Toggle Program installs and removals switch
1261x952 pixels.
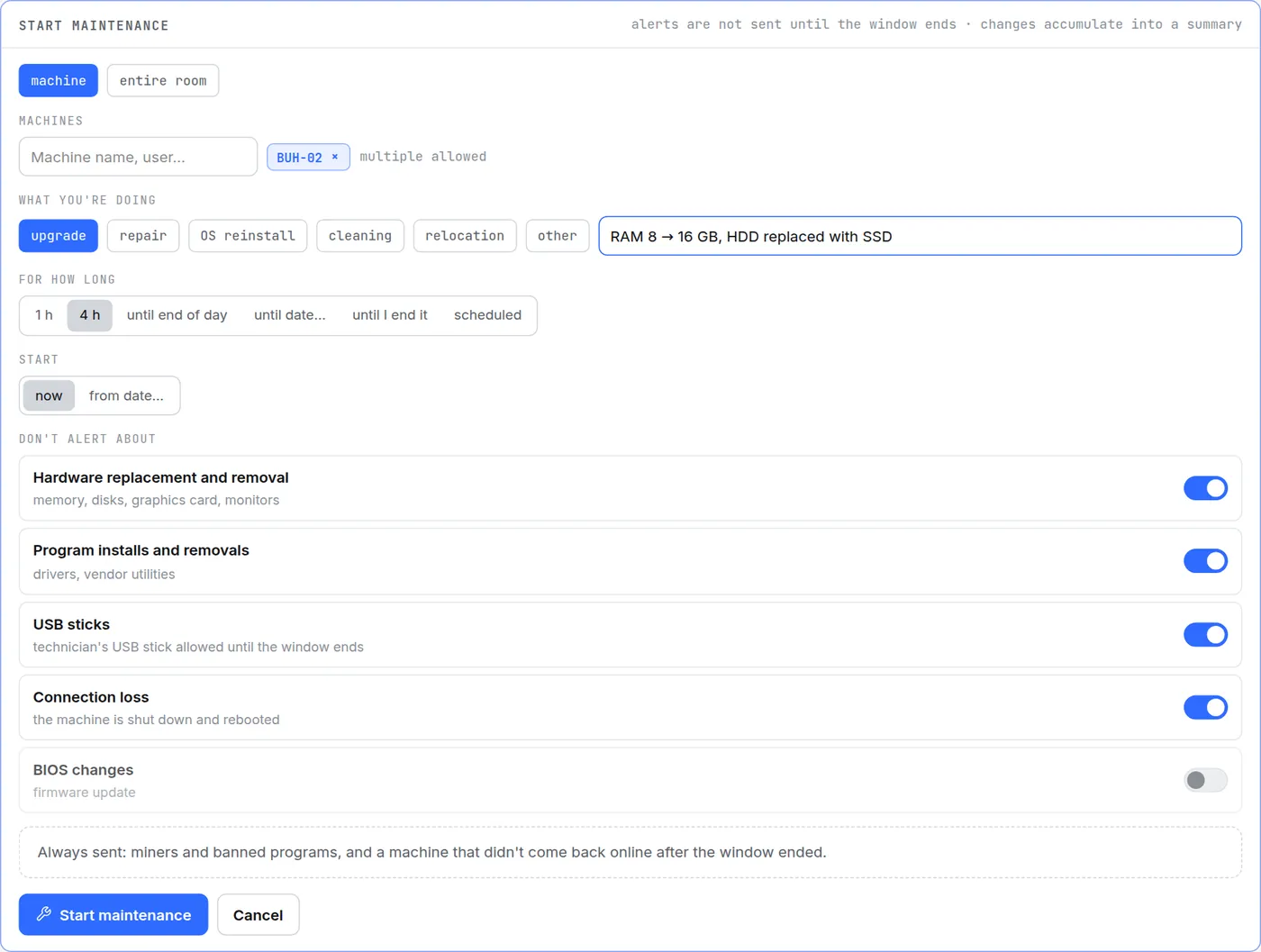pos(1205,561)
